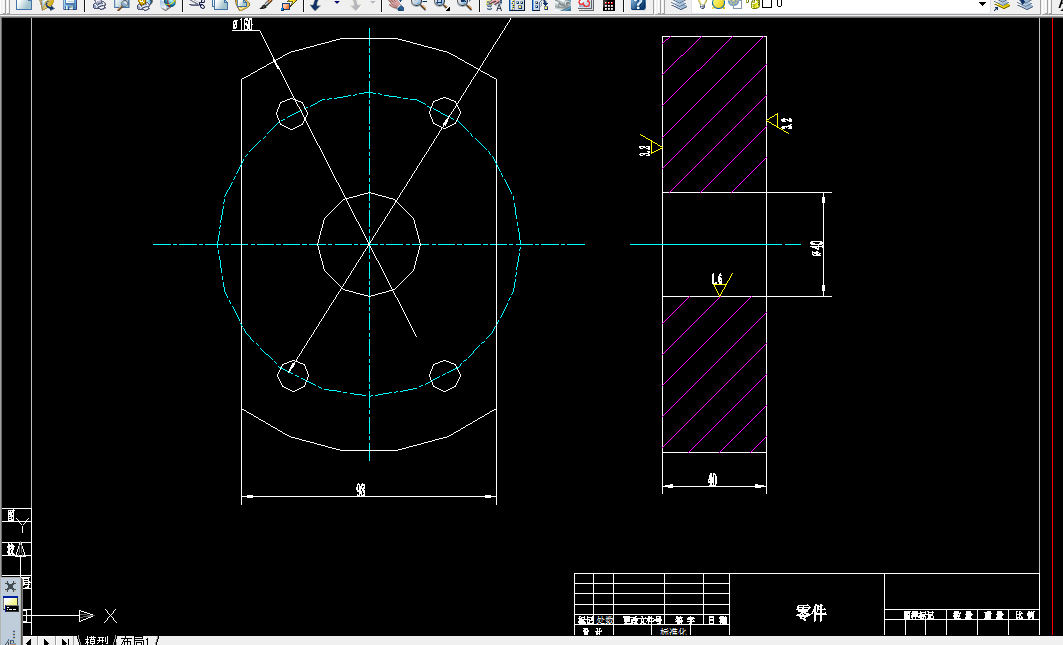1063x645 pixels.
Task: Click the palette auto-hide properties icon
Action: click(x=11, y=604)
